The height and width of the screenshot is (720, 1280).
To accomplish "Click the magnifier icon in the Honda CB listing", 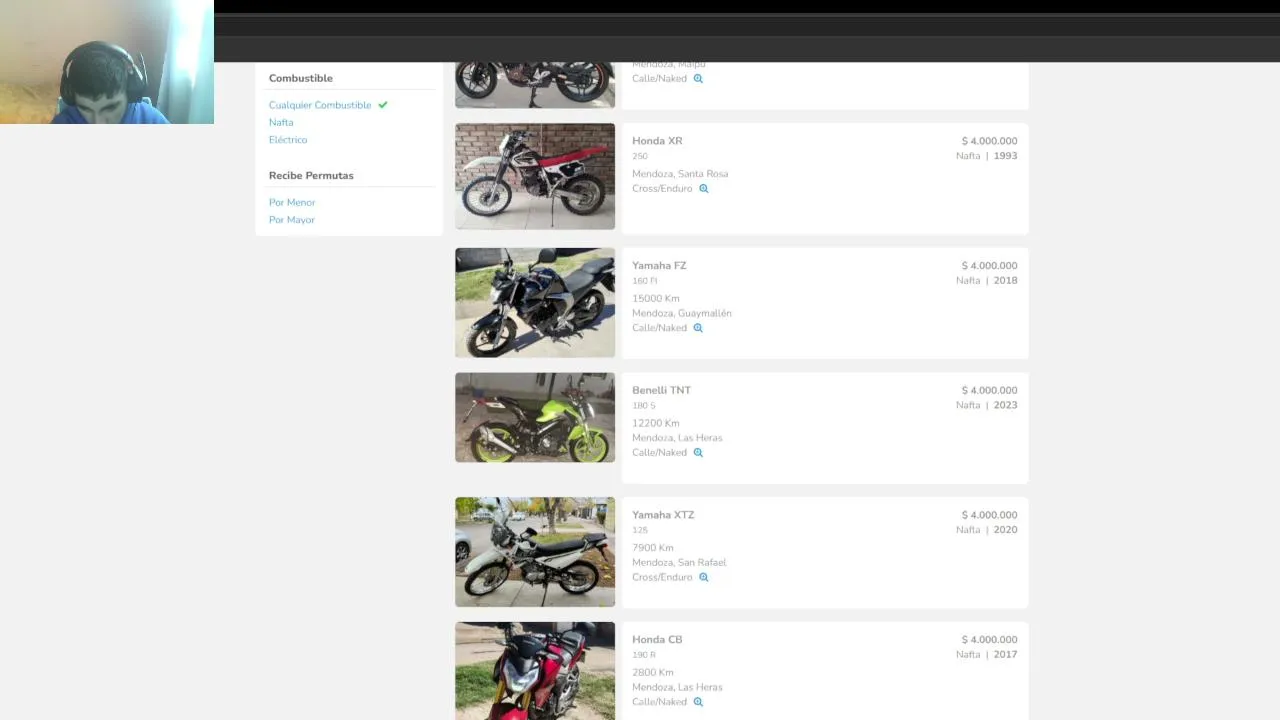I will pyautogui.click(x=698, y=702).
